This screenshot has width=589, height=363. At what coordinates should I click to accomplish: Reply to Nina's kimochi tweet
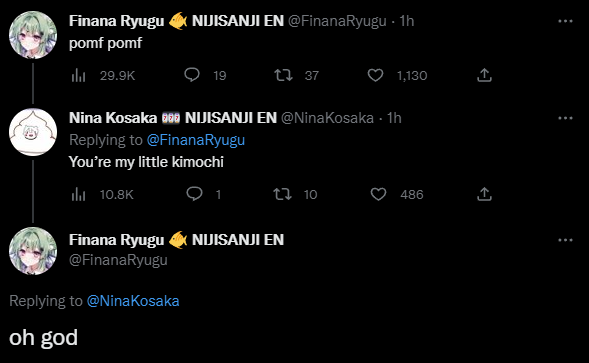[x=203, y=194]
